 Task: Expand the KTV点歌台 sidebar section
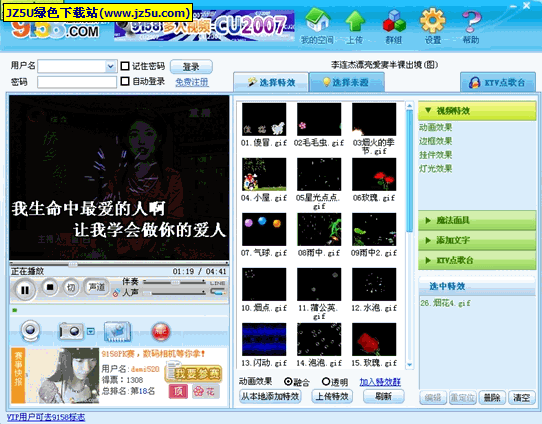477,260
